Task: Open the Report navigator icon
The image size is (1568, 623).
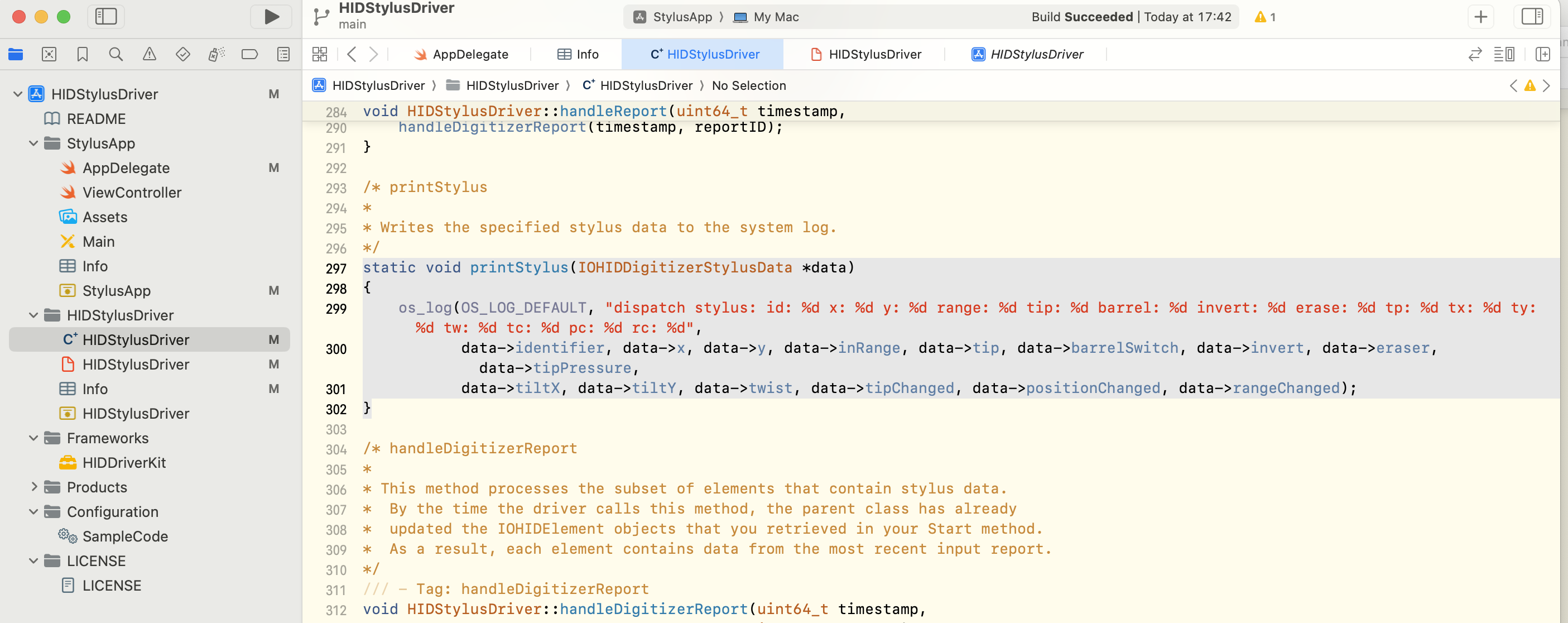Action: [x=283, y=55]
